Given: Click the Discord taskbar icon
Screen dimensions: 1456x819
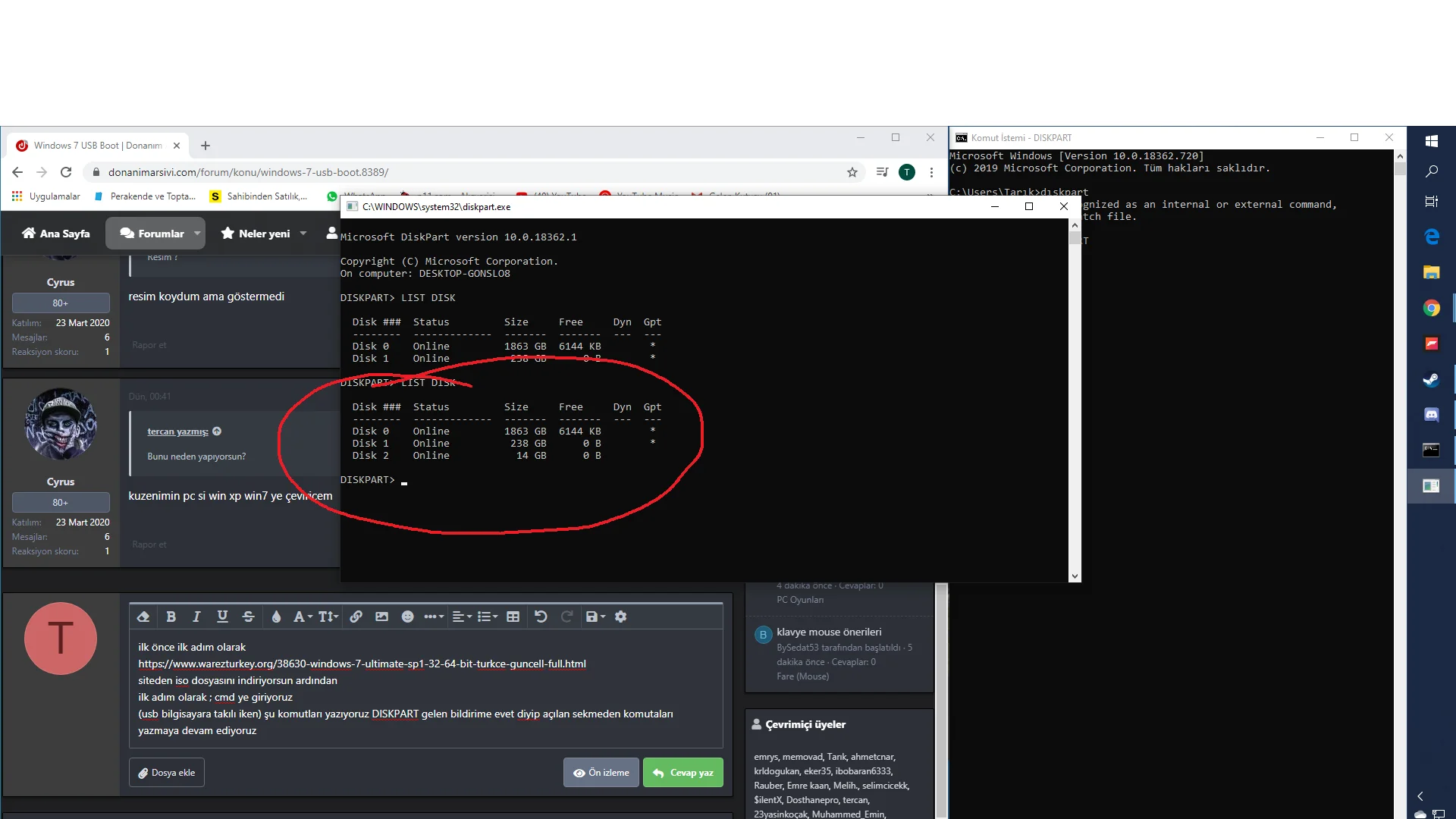Looking at the screenshot, I should click(x=1431, y=415).
